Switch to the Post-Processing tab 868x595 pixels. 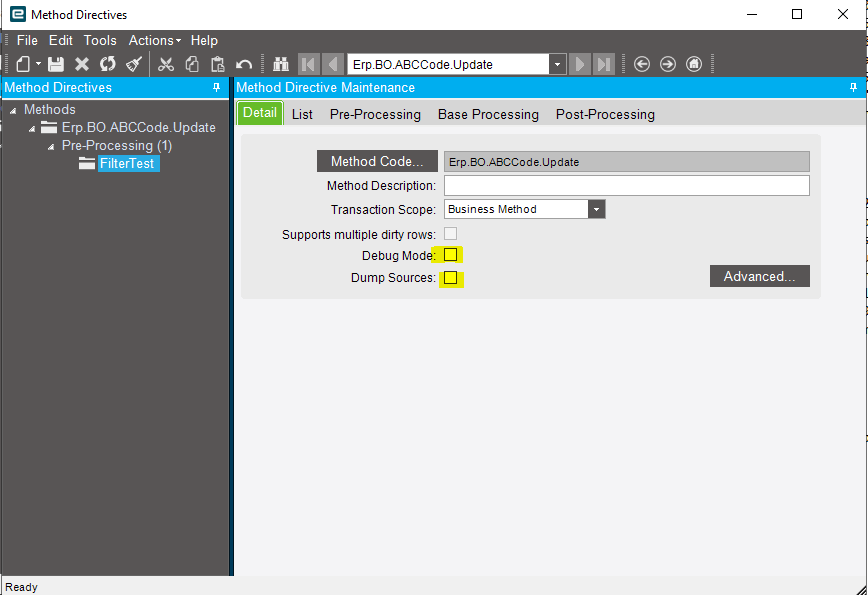point(605,115)
